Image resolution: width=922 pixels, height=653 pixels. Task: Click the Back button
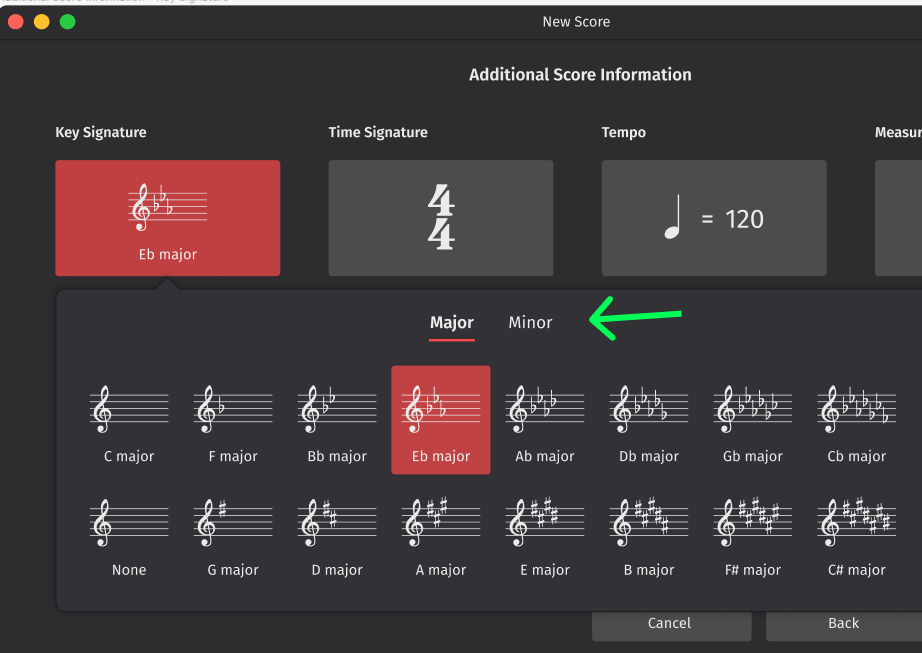843,623
